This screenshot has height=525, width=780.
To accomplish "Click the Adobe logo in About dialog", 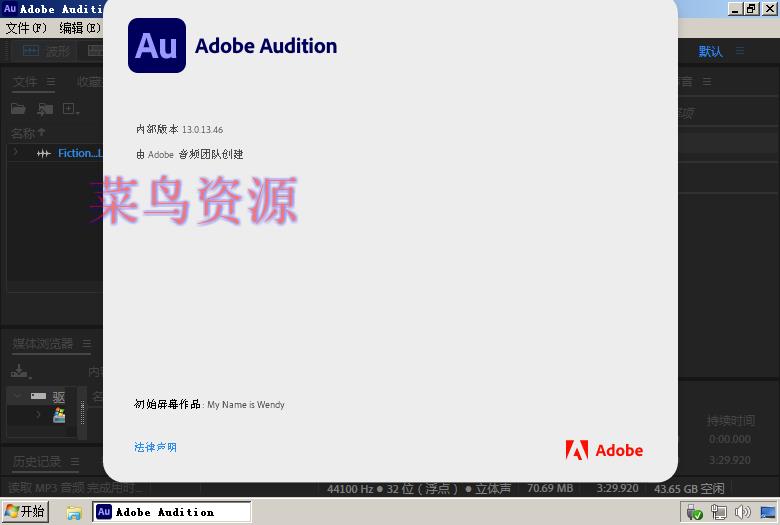I will coord(604,450).
